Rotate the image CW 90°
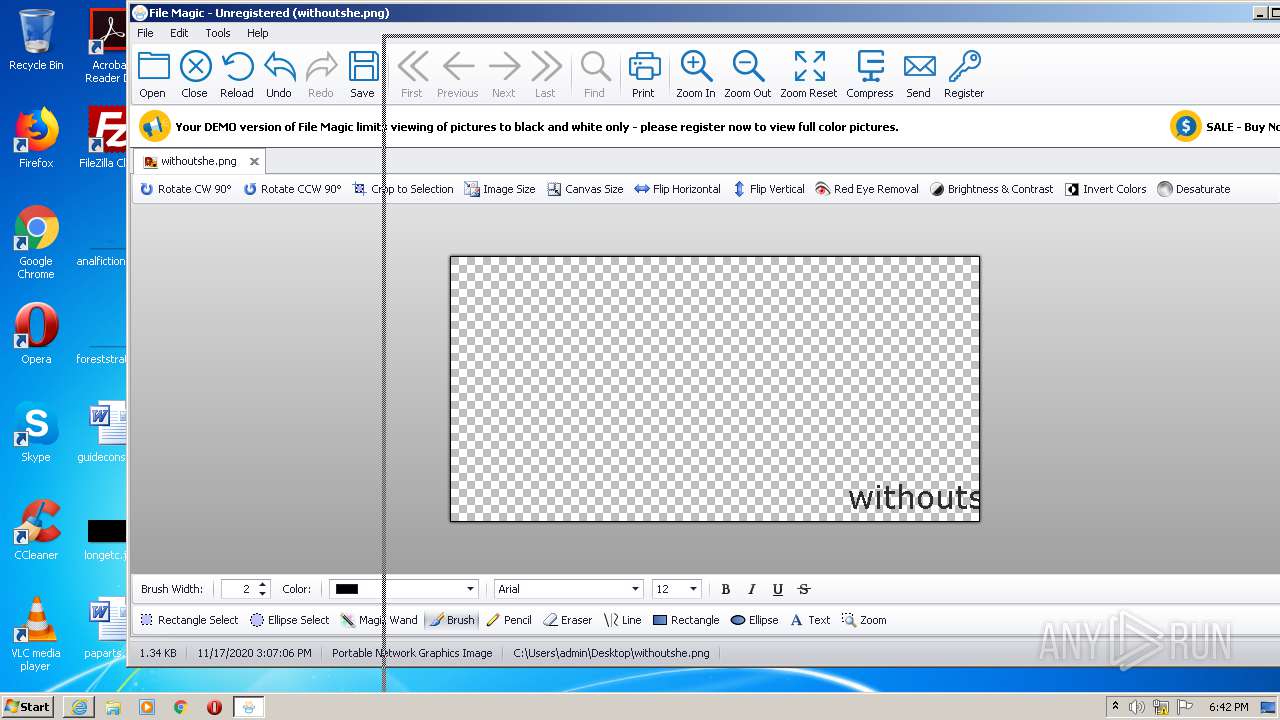The height and width of the screenshot is (720, 1280). (x=186, y=189)
